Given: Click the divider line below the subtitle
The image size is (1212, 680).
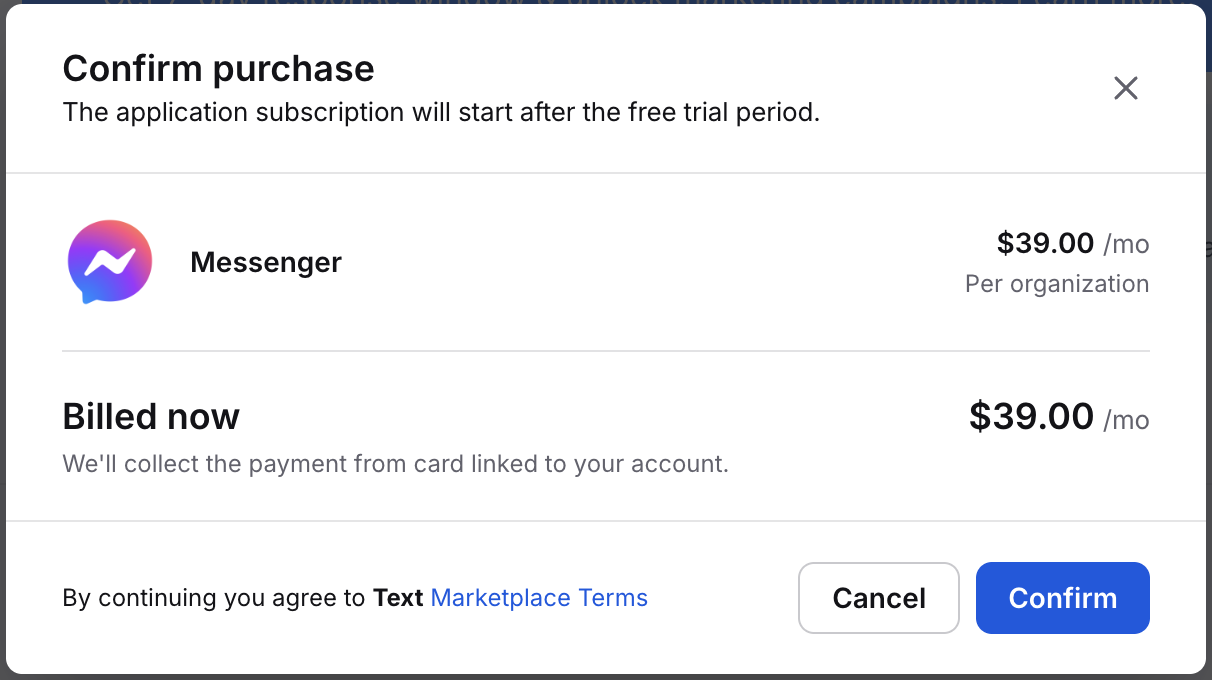Looking at the screenshot, I should [606, 173].
